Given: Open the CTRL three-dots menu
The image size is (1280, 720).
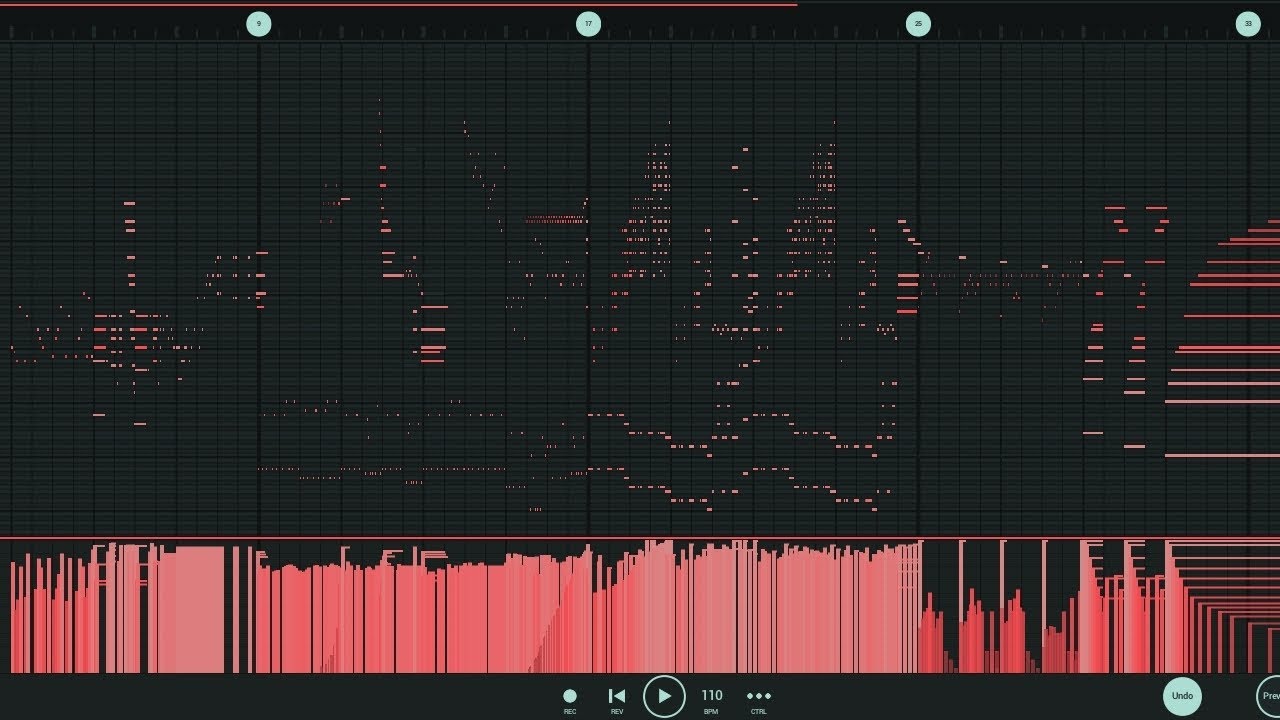Looking at the screenshot, I should pyautogui.click(x=759, y=695).
